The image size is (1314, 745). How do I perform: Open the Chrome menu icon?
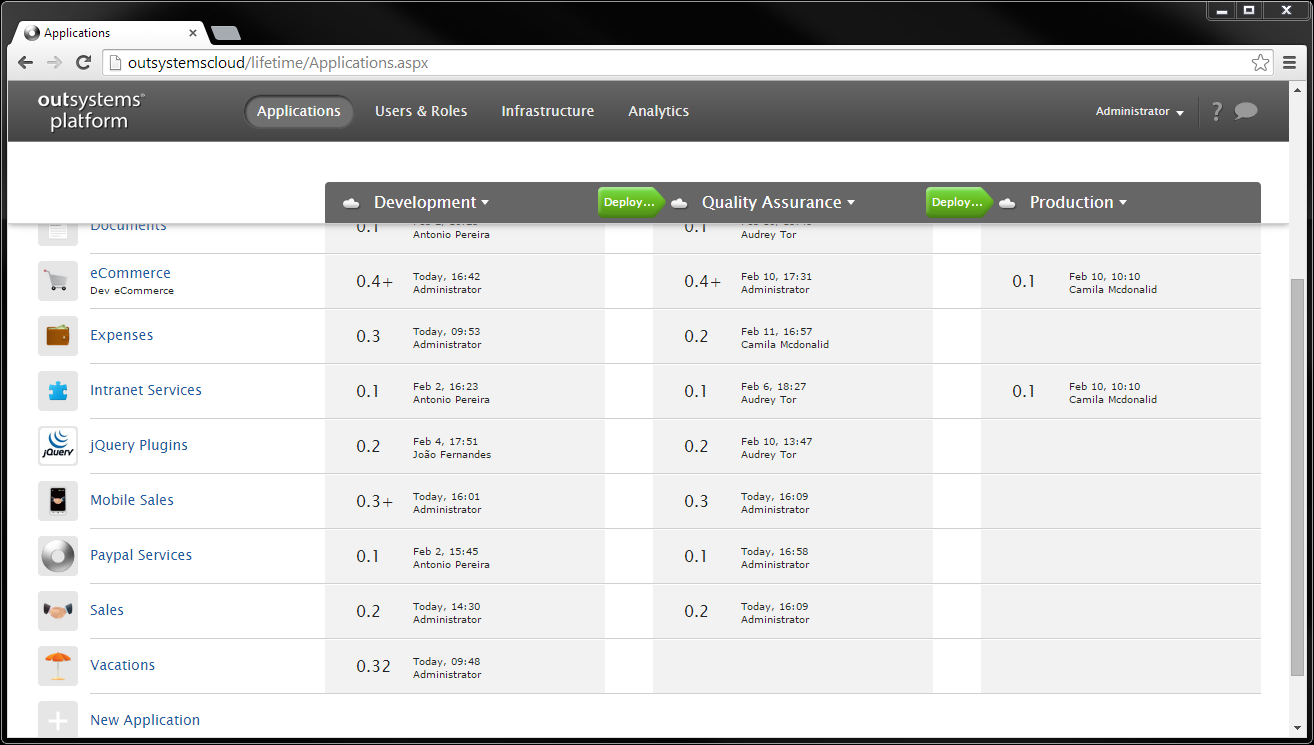(1290, 63)
